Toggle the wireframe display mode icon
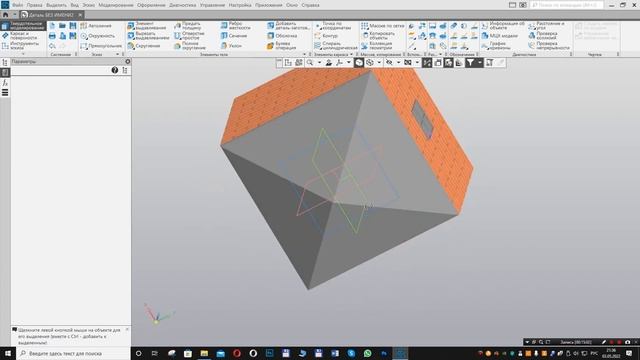Viewport: 640px width, 360px height. (x=369, y=62)
